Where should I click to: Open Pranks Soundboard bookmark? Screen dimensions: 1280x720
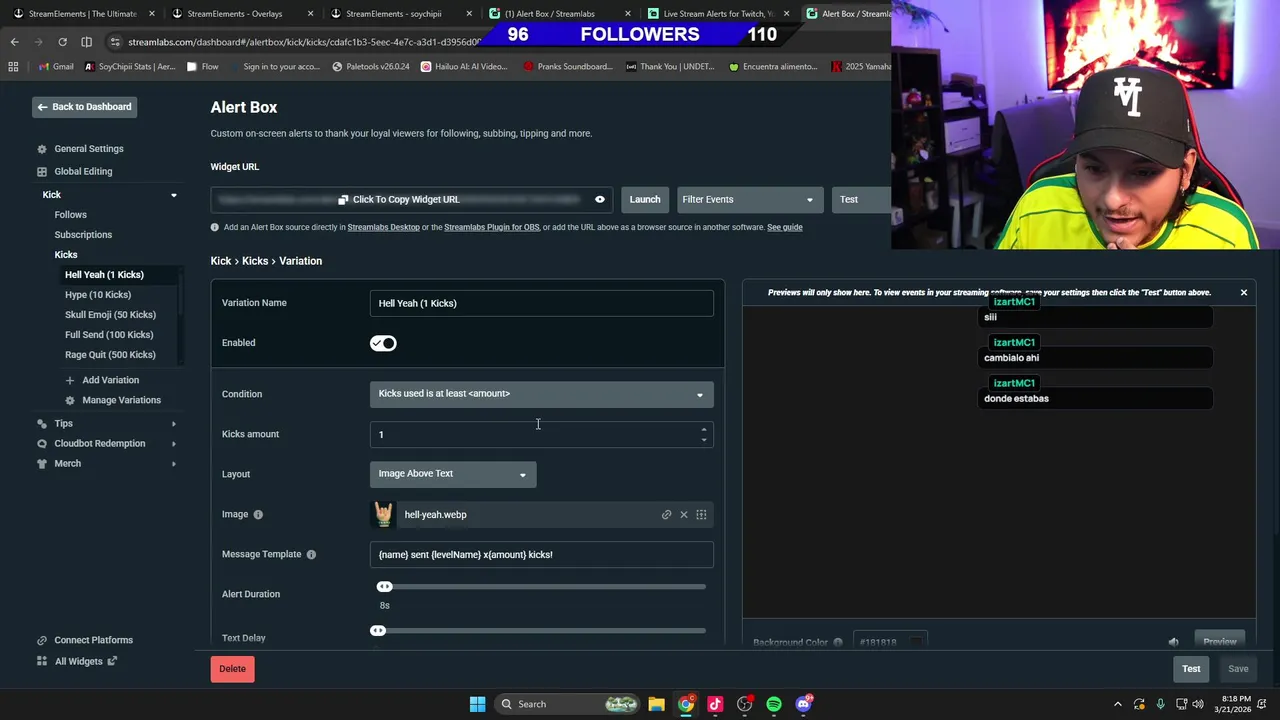(567, 67)
